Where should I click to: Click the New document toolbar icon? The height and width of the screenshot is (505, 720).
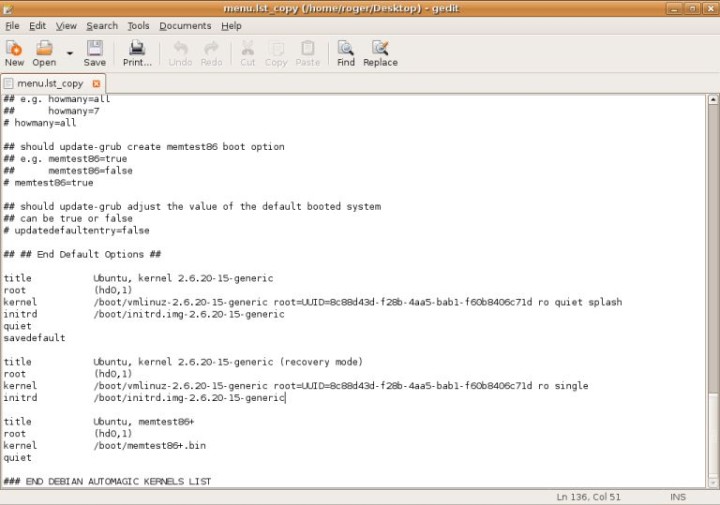(x=14, y=53)
